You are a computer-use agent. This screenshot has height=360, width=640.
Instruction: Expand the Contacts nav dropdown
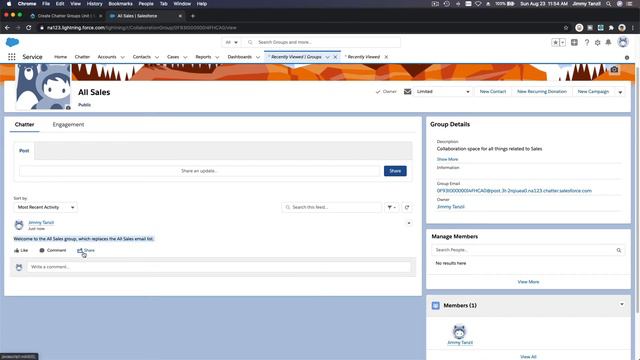point(157,57)
